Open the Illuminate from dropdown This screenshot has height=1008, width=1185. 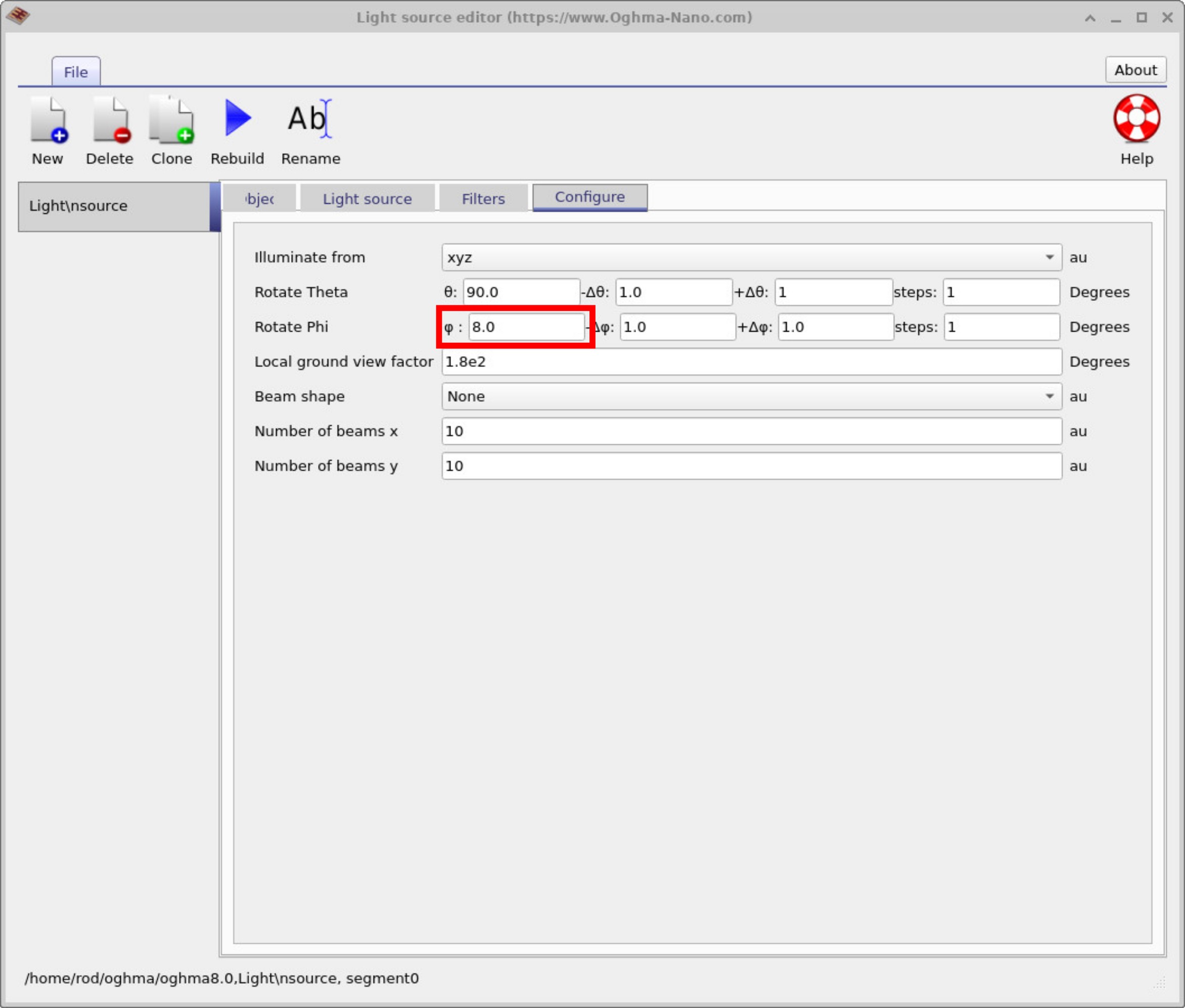[750, 257]
